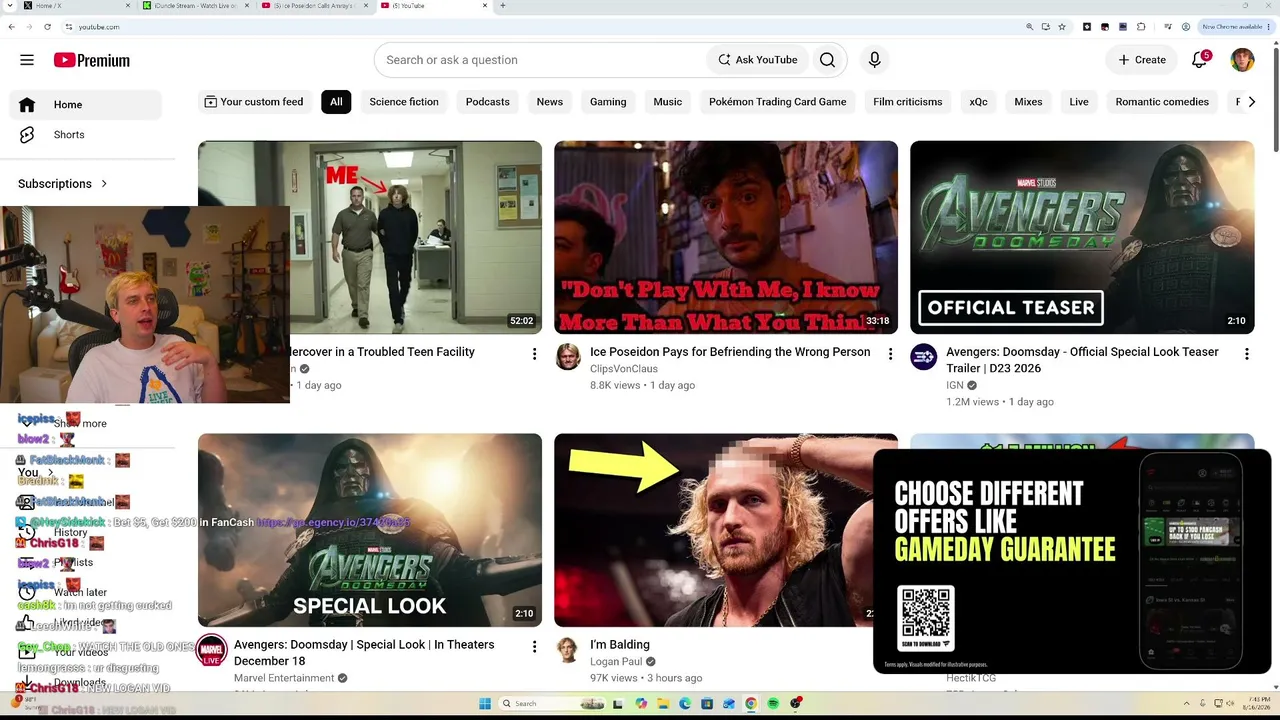Focus the YouTube search field
The width and height of the screenshot is (1280, 720).
pyautogui.click(x=540, y=60)
